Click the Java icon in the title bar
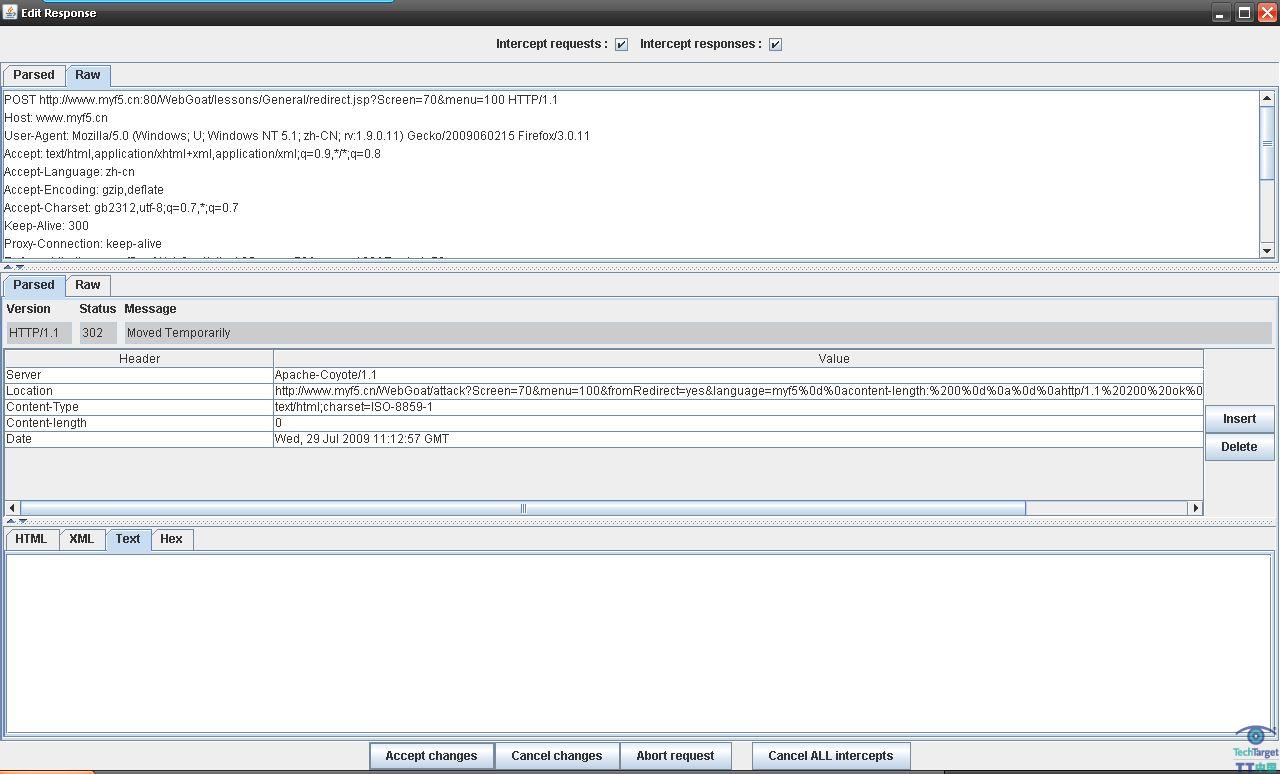Screen dimensions: 1280x774 coord(10,12)
